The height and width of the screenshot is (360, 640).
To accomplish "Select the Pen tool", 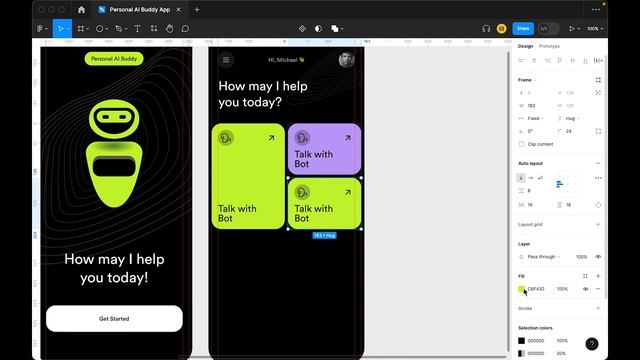I will (119, 29).
